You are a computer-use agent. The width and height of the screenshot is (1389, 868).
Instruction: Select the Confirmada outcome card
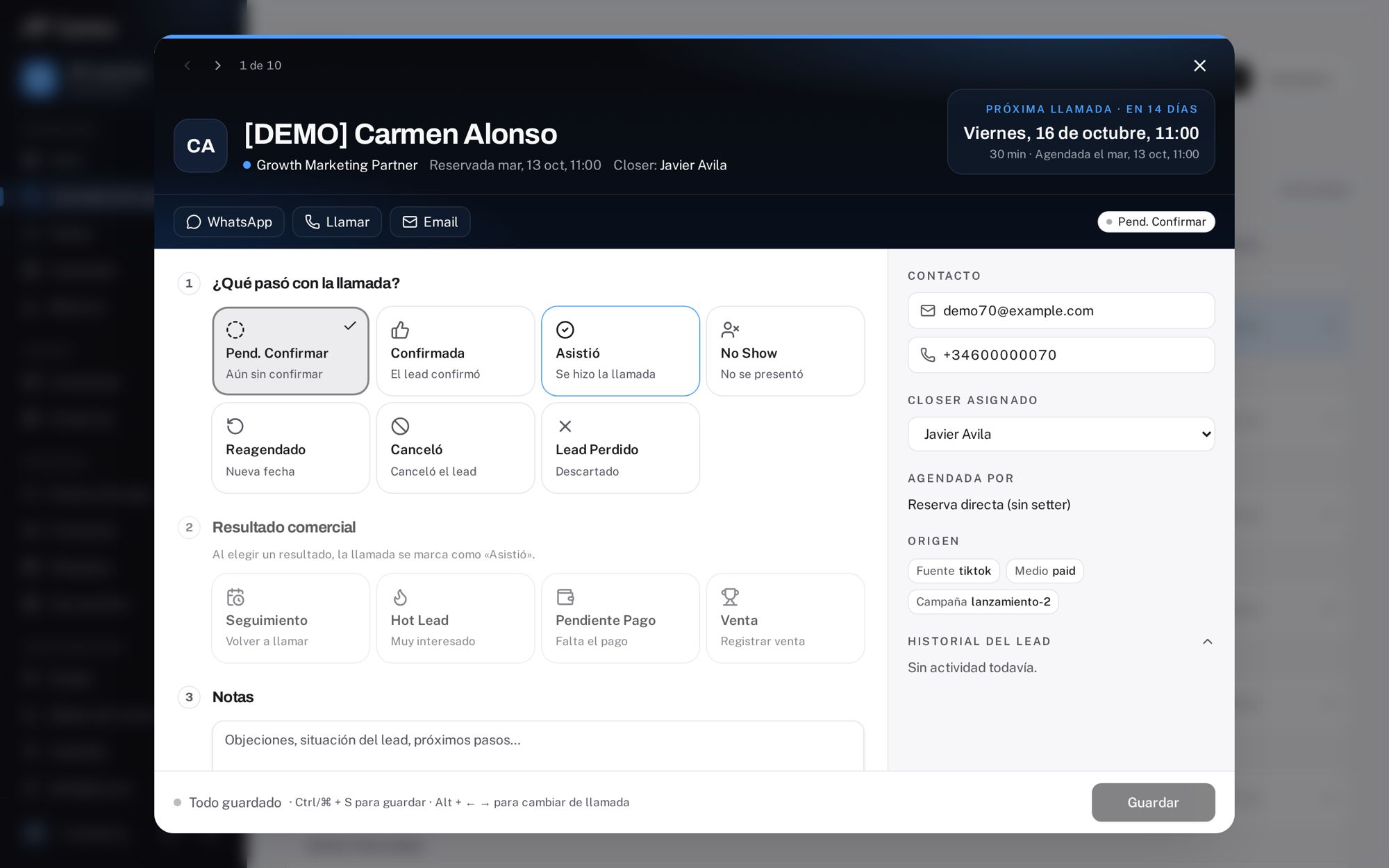pos(456,351)
